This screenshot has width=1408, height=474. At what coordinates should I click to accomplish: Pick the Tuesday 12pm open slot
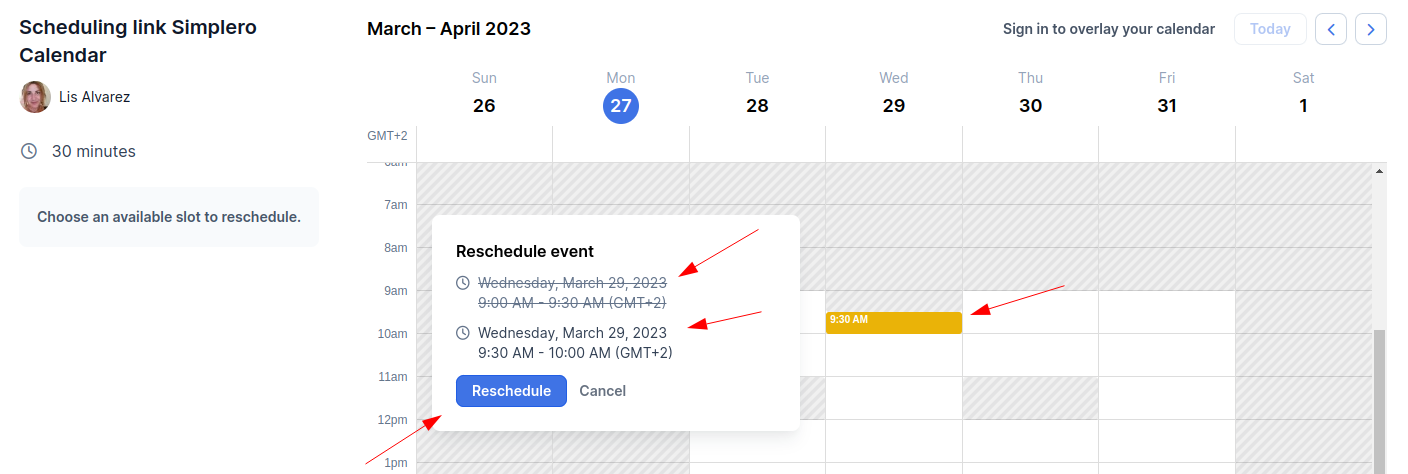coord(757,440)
